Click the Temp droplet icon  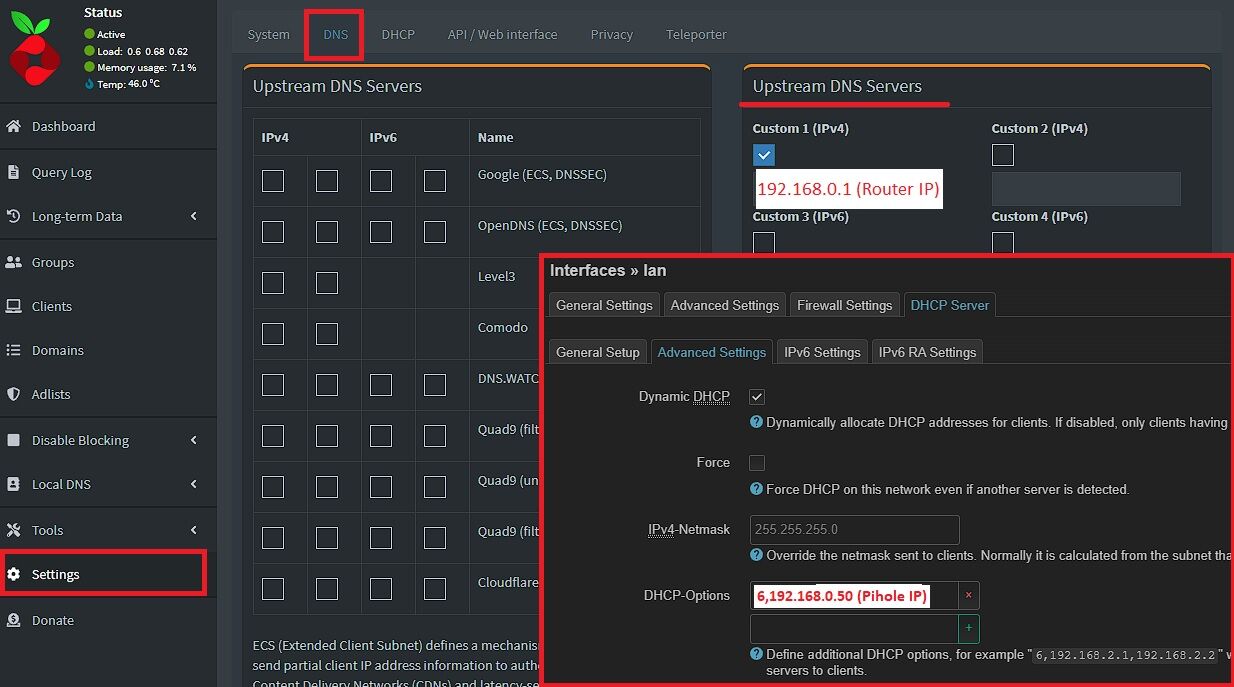(x=90, y=84)
